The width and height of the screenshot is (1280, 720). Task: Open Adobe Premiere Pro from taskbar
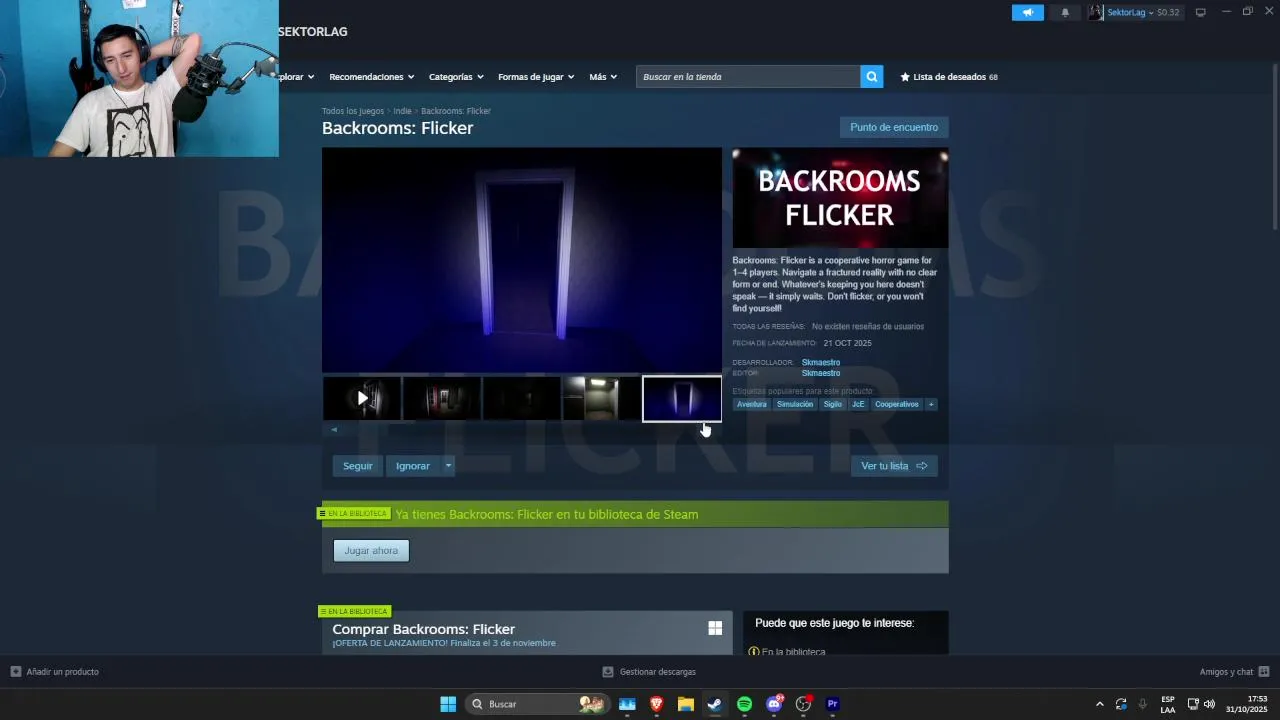point(832,704)
